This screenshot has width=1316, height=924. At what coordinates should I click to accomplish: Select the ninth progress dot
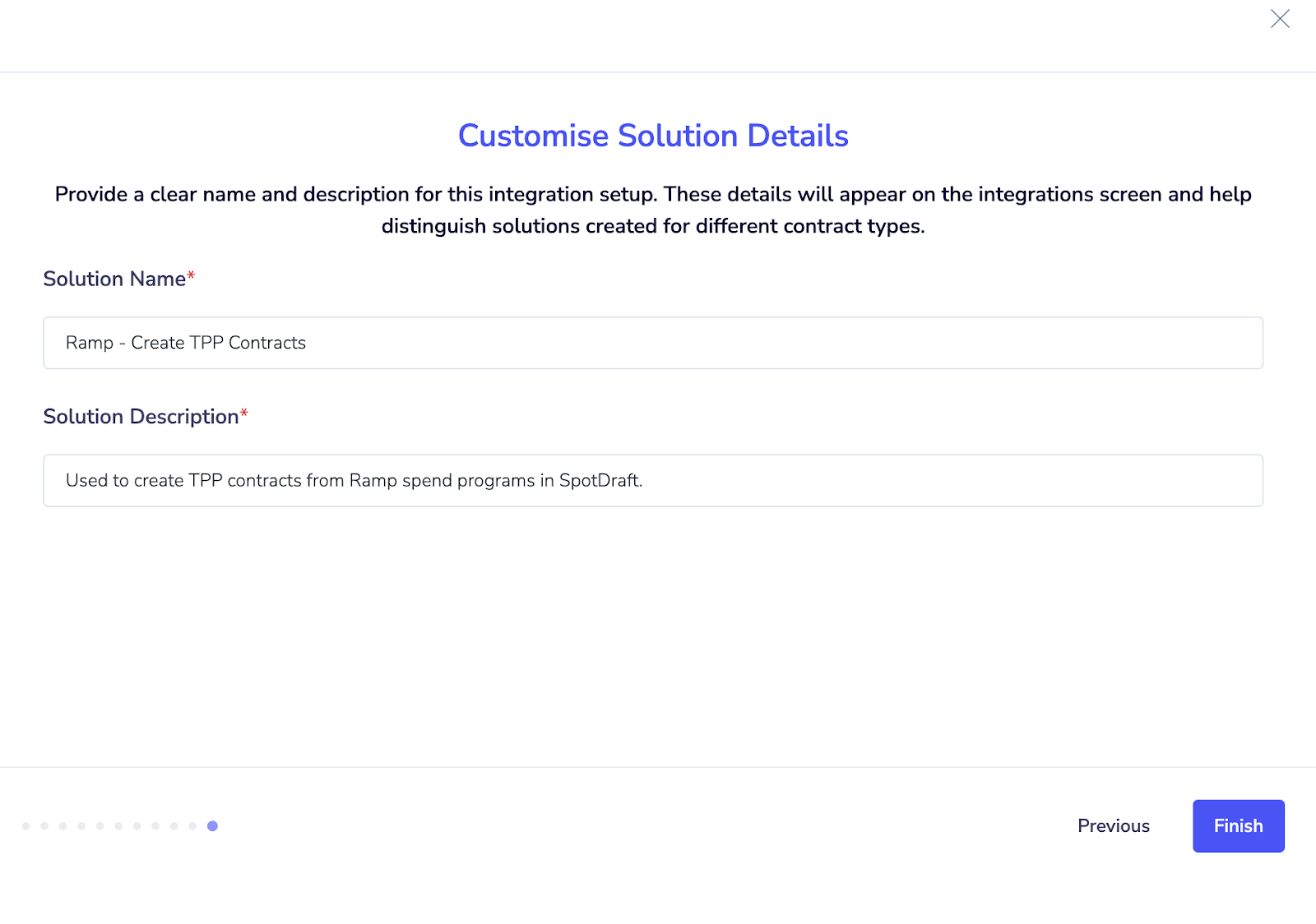tap(174, 826)
